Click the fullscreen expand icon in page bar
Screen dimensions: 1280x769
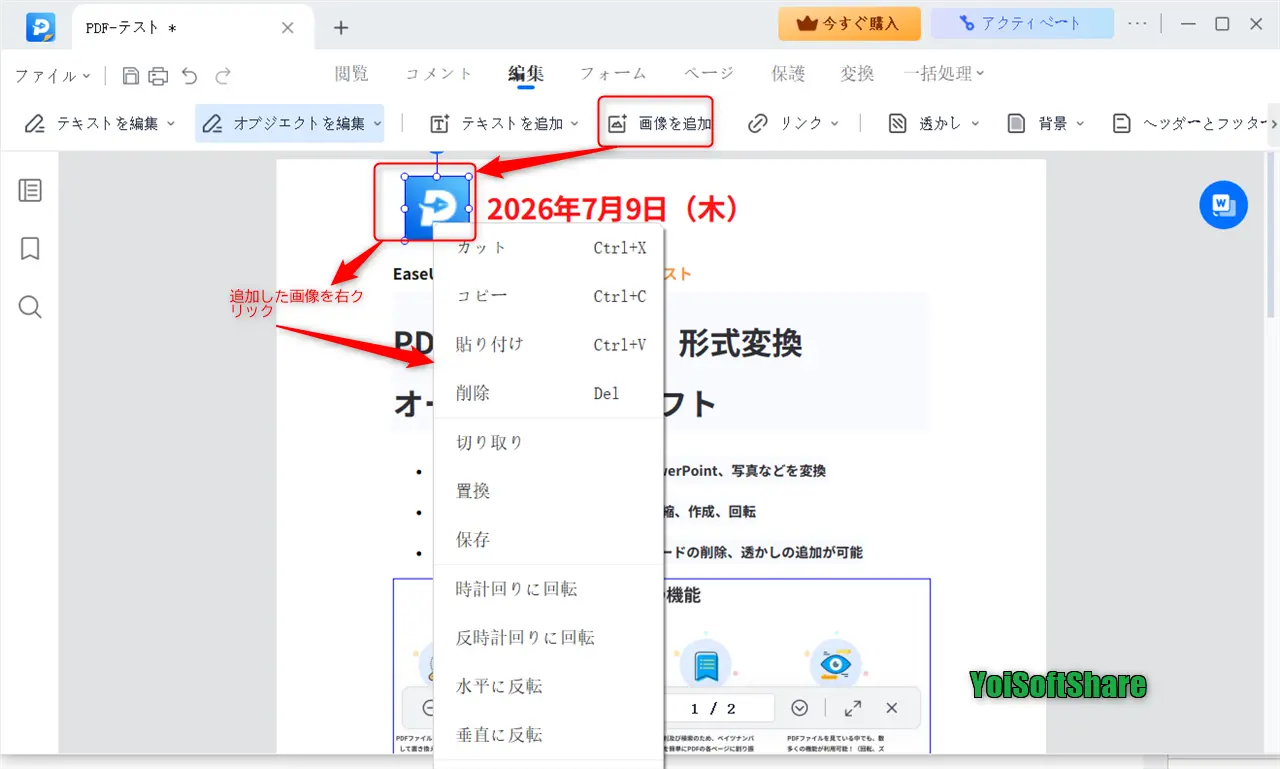coord(852,708)
